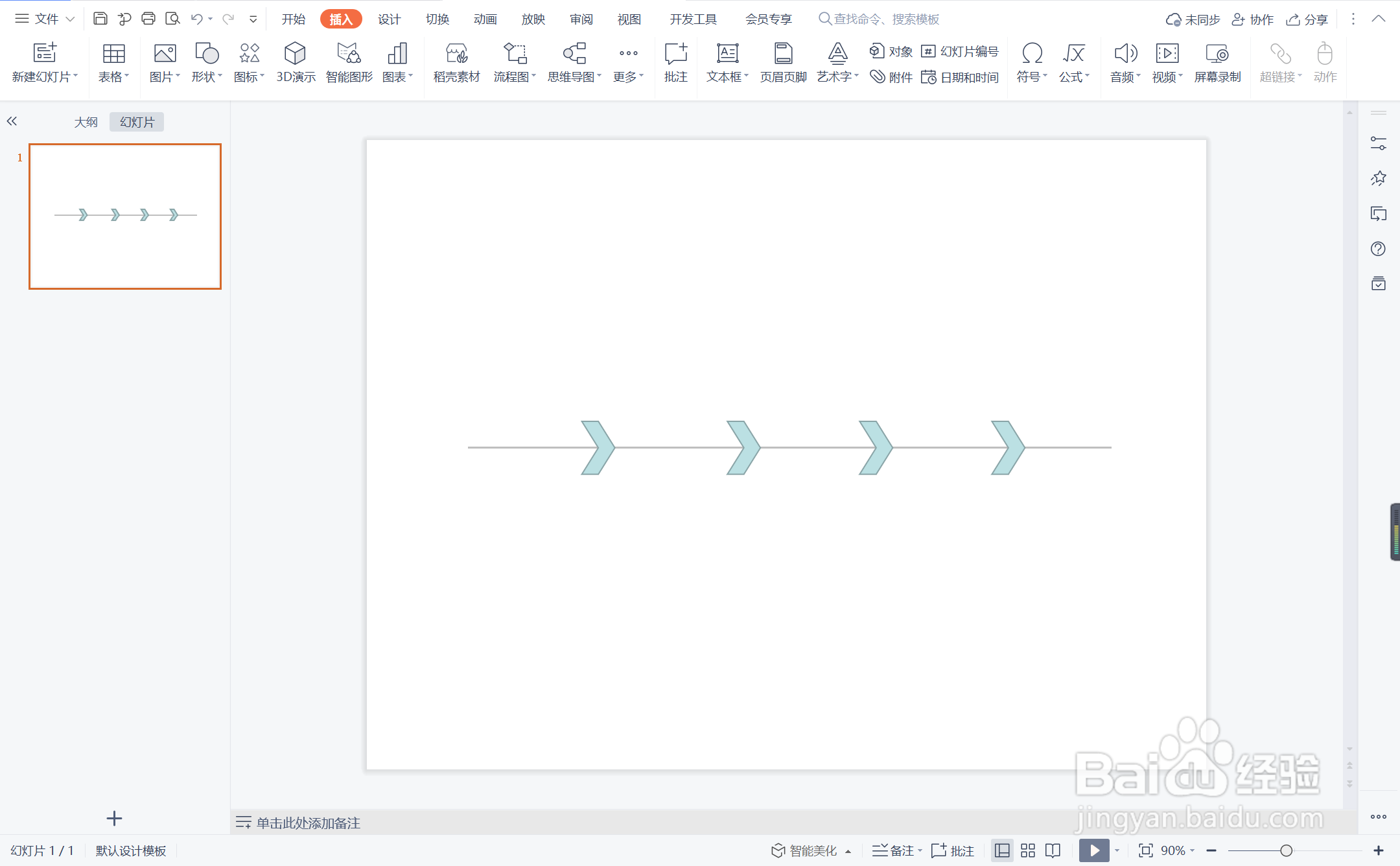Switch to 大纲 outline tab
Image resolution: width=1400 pixels, height=866 pixels.
pyautogui.click(x=86, y=122)
